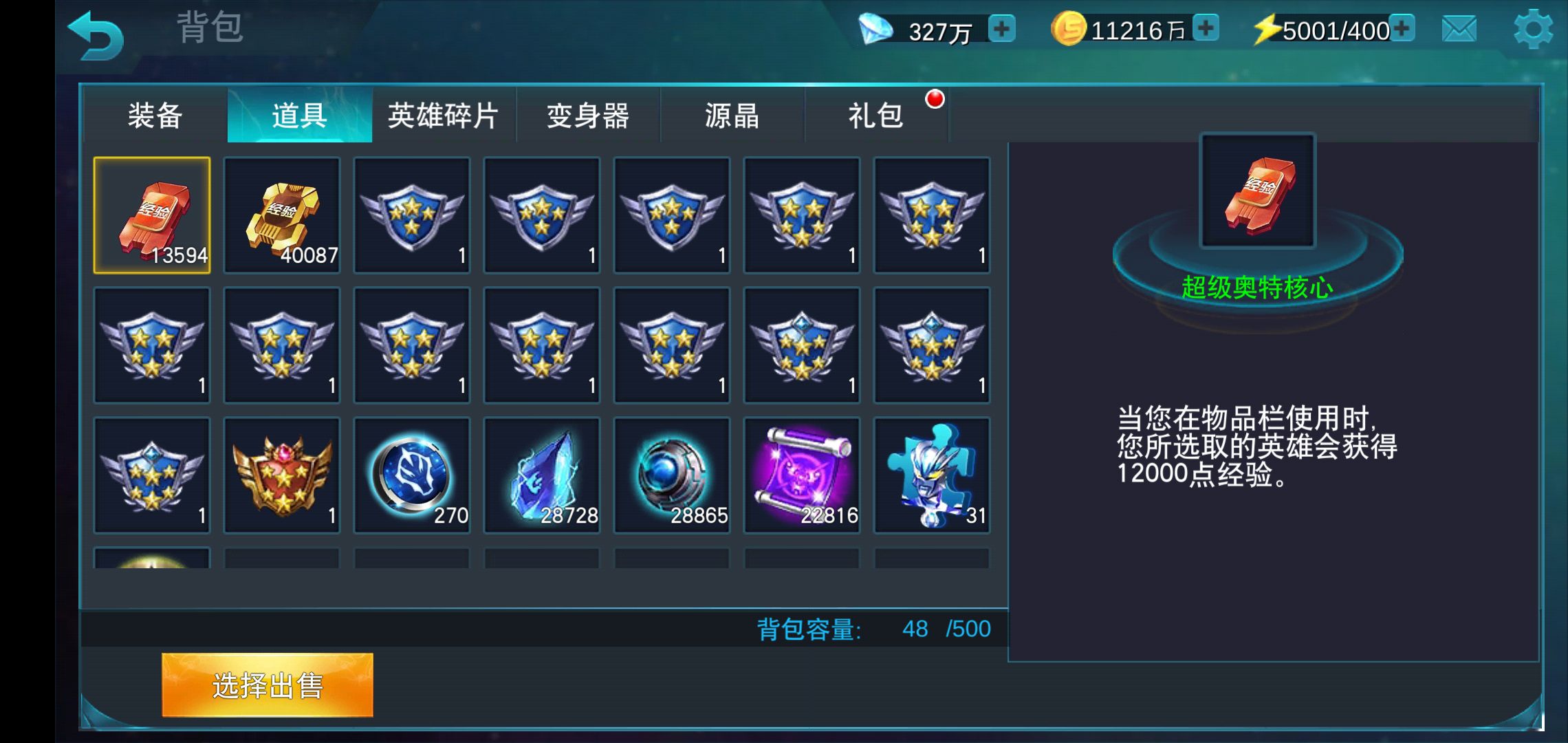The height and width of the screenshot is (743, 1568).
Task: Switch to the 装备 tab
Action: pyautogui.click(x=155, y=115)
